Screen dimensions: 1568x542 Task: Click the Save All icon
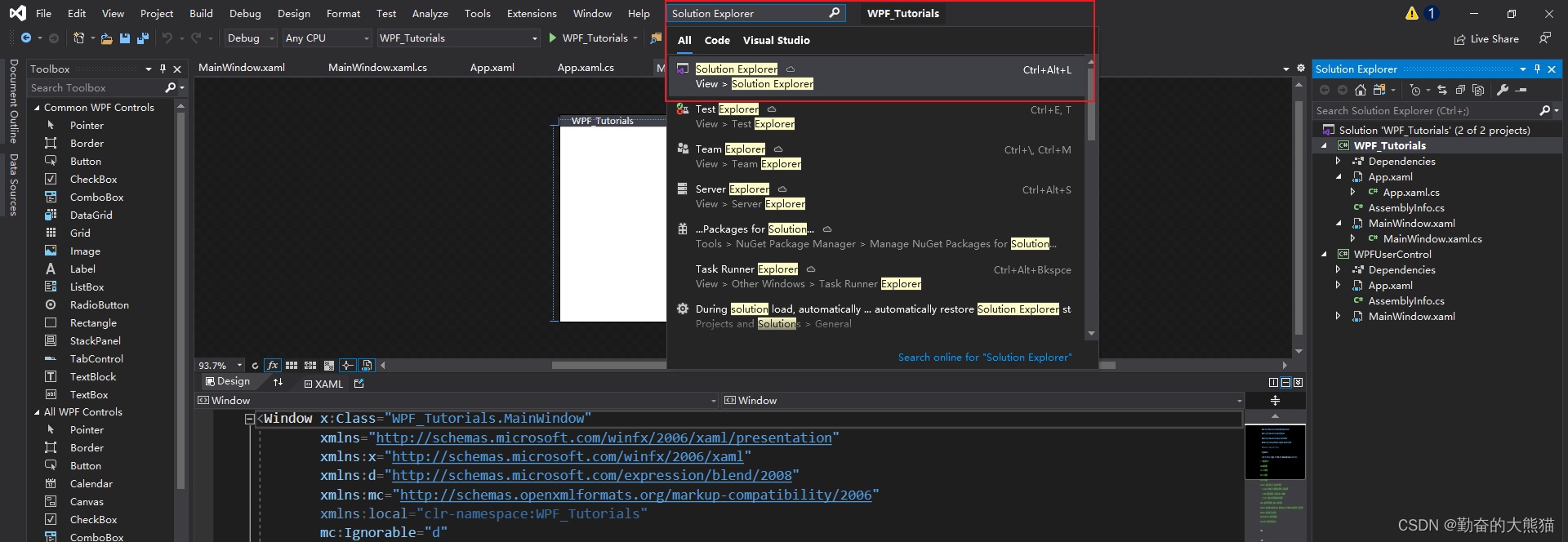(143, 38)
